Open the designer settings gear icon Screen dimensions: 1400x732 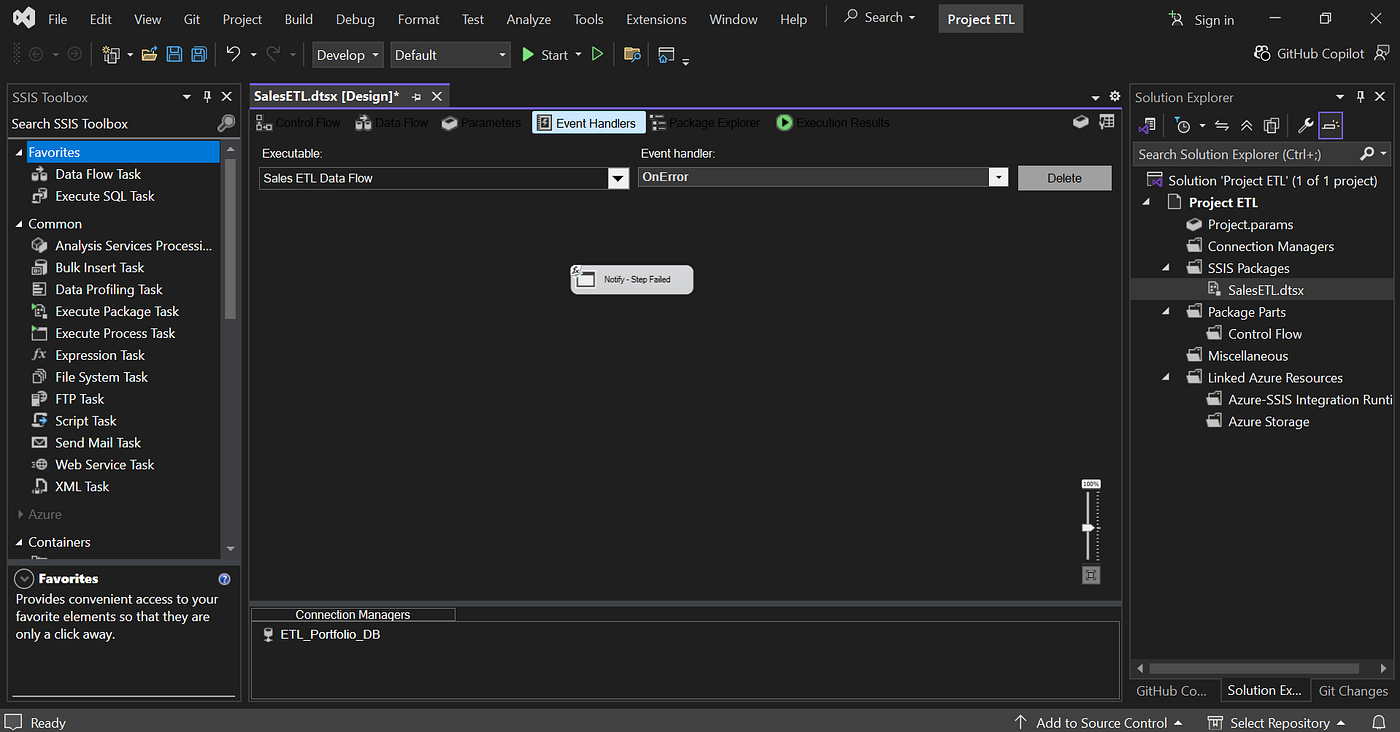click(1115, 97)
